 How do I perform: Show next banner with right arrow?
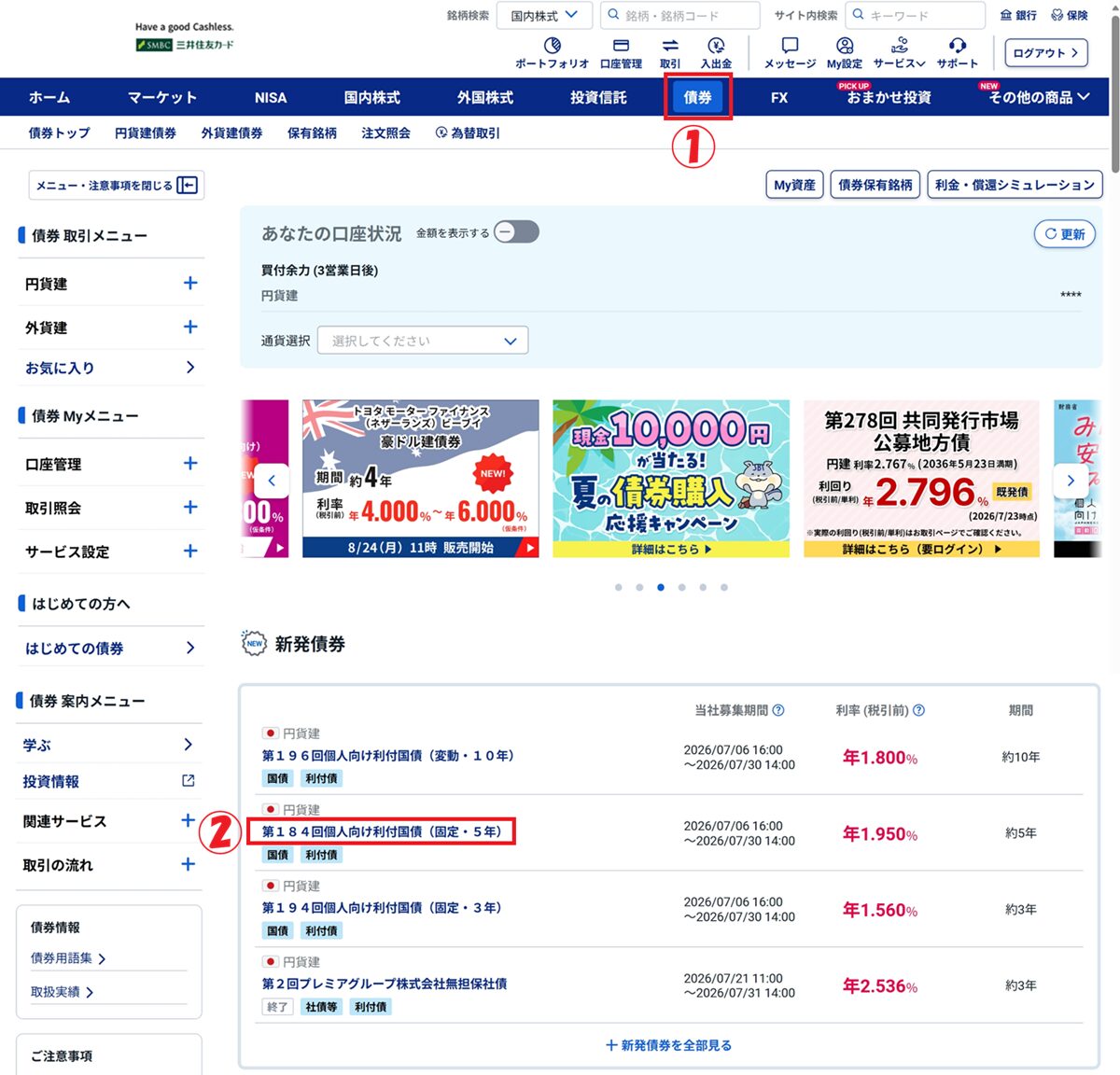(x=1071, y=481)
